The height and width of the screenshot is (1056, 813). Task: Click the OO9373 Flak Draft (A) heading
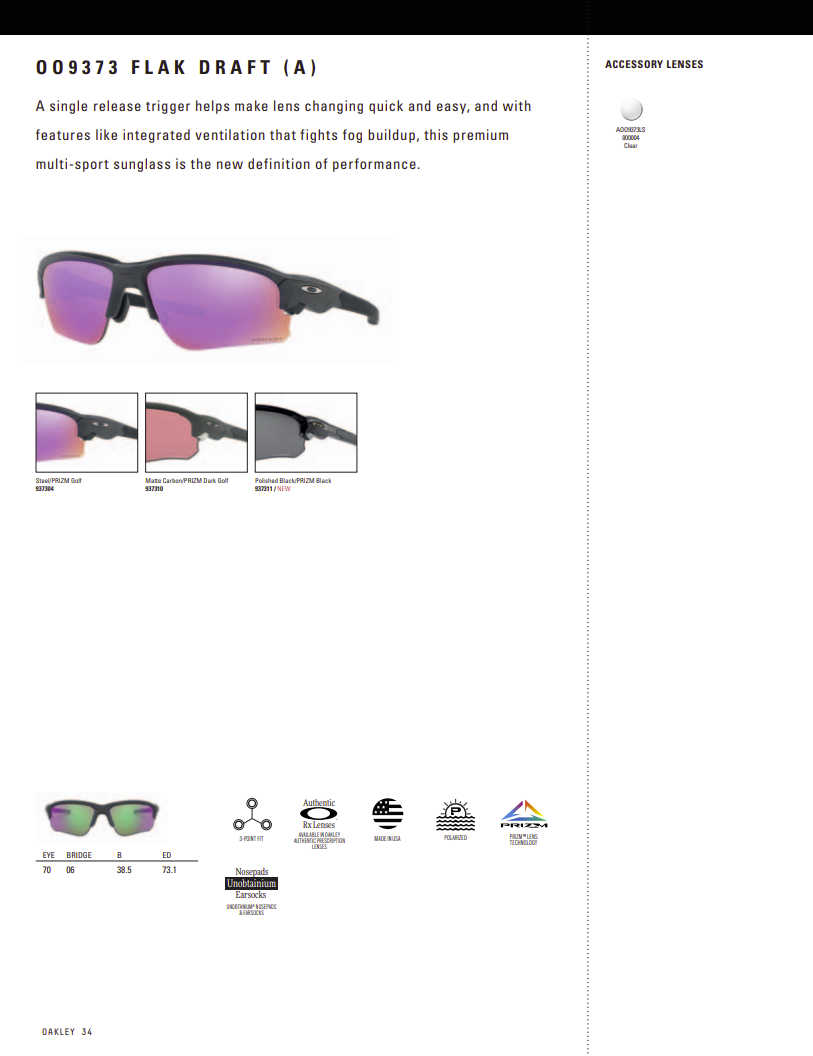point(176,67)
